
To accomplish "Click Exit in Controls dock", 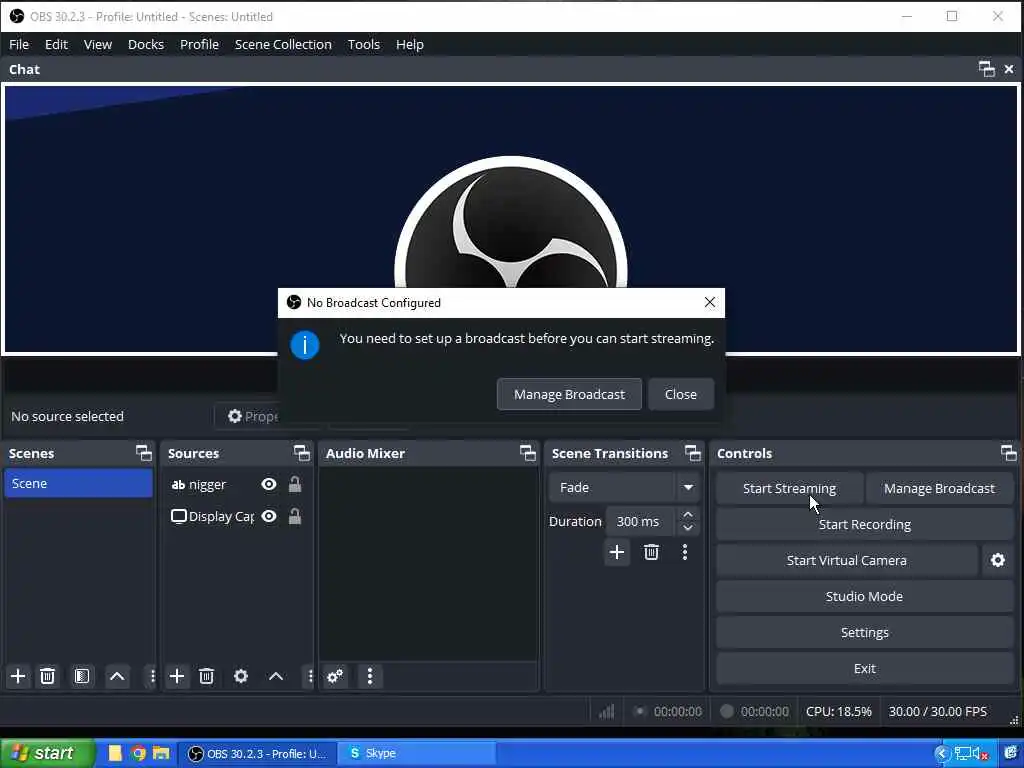I will click(865, 668).
